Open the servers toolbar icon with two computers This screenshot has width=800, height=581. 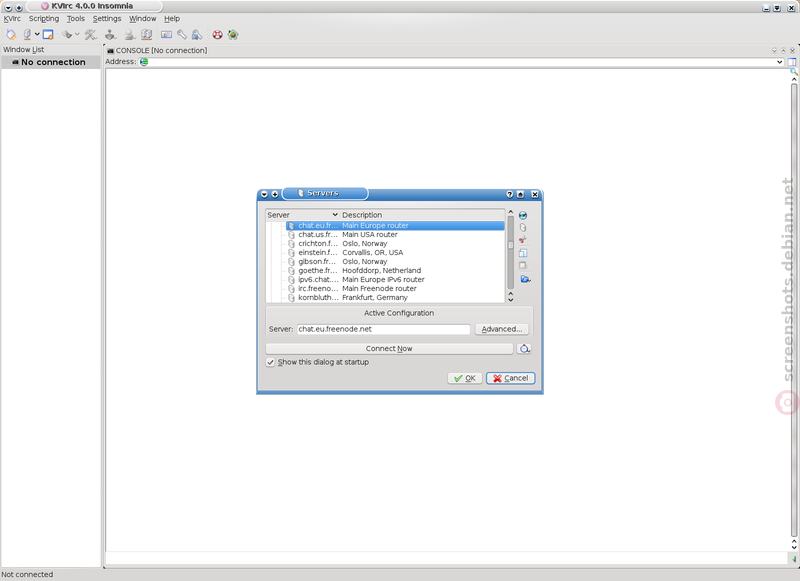pos(146,35)
